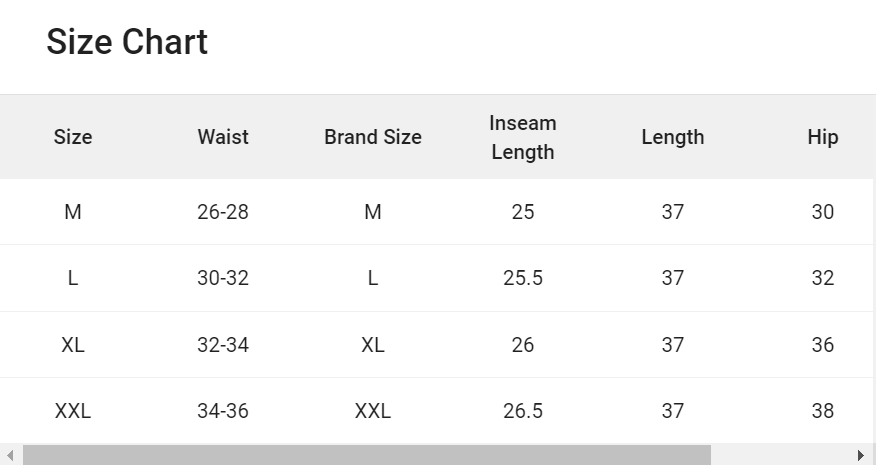This screenshot has height=465, width=876.
Task: Click the left scroll arrow of horizontal scrollbar
Action: pyautogui.click(x=10, y=456)
